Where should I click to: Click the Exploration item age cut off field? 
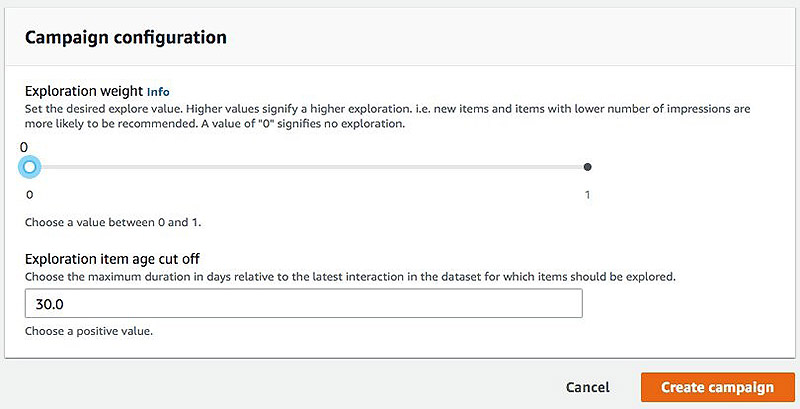click(304, 303)
